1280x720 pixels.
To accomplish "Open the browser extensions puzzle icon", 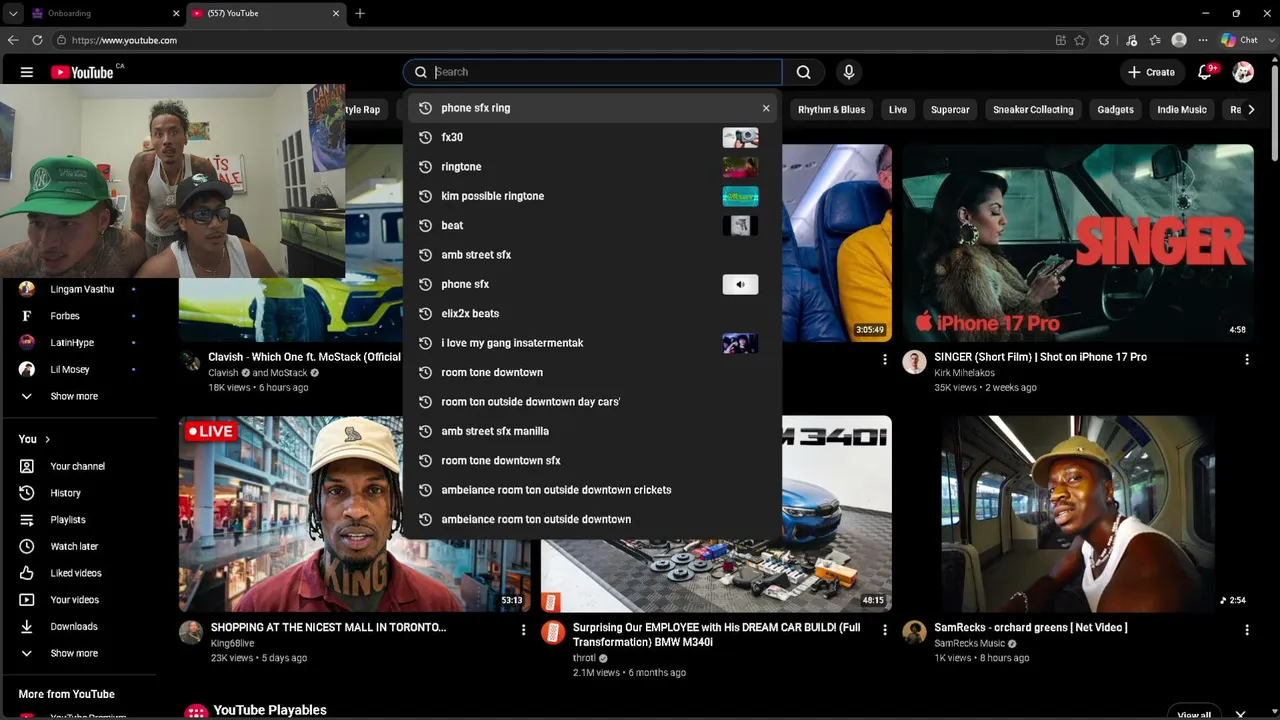I will pyautogui.click(x=1104, y=40).
